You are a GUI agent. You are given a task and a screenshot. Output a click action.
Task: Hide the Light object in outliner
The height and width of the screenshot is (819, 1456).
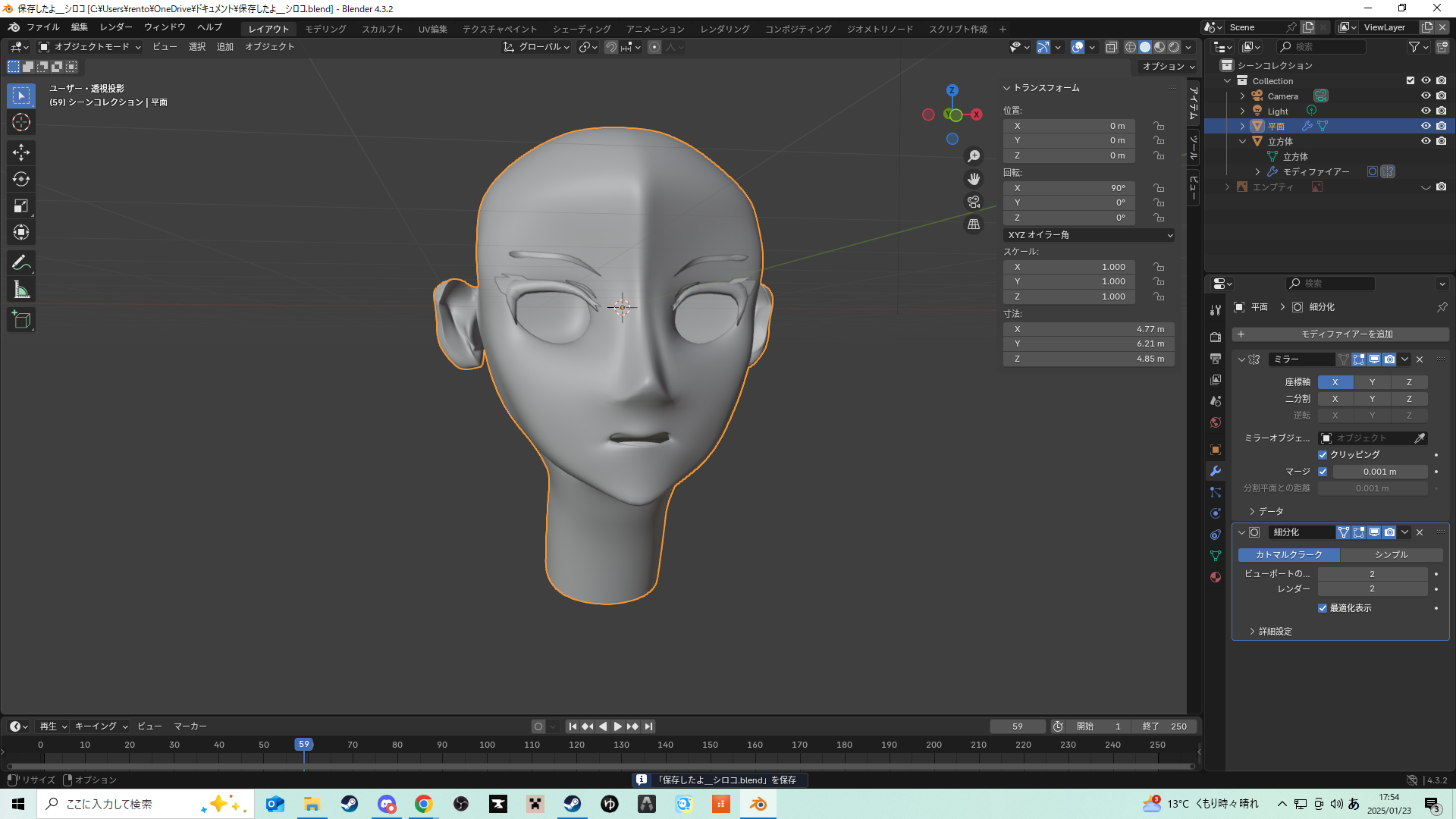point(1426,111)
